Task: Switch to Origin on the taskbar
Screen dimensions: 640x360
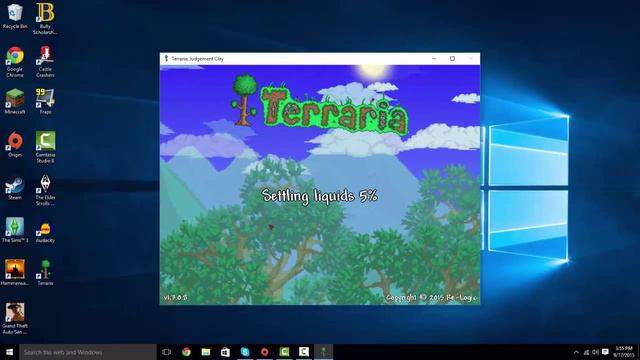Action: point(264,352)
